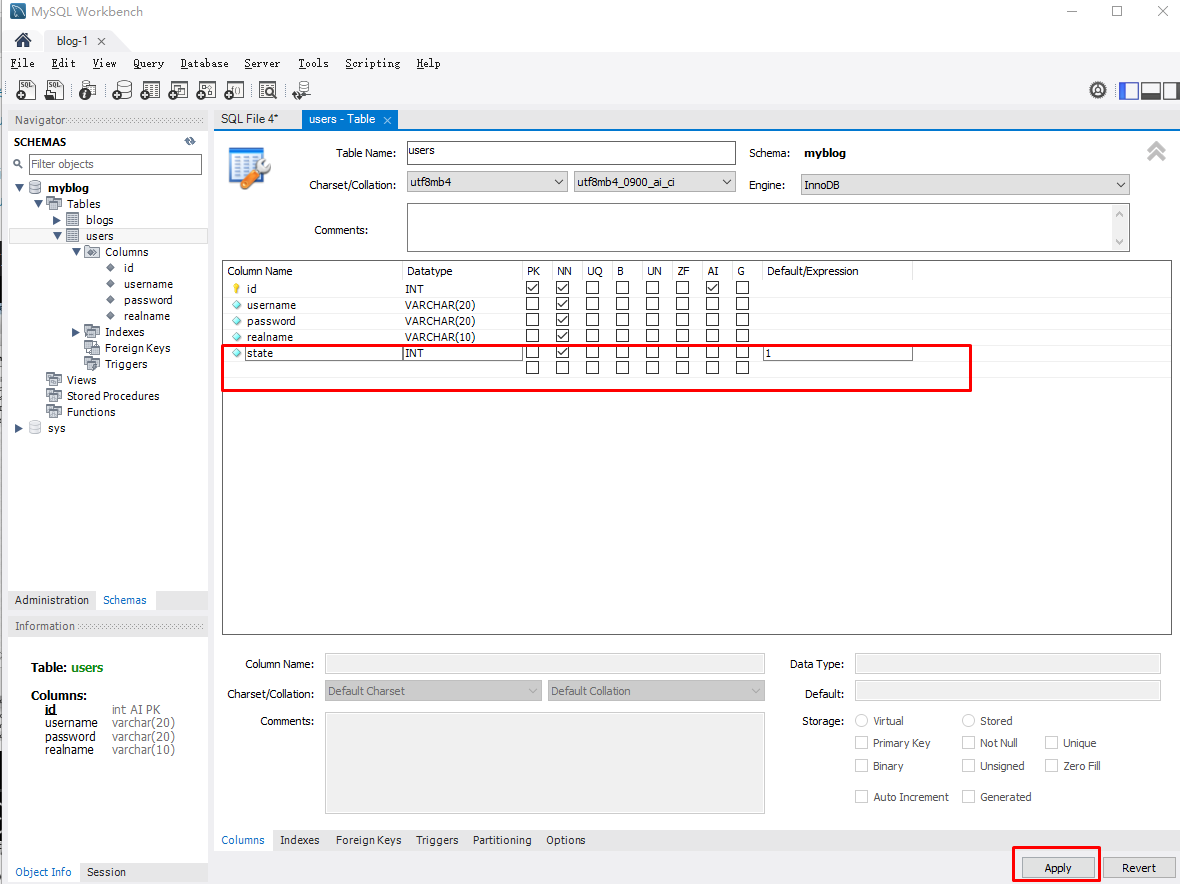Toggle the bottom output panel icon

[1151, 90]
